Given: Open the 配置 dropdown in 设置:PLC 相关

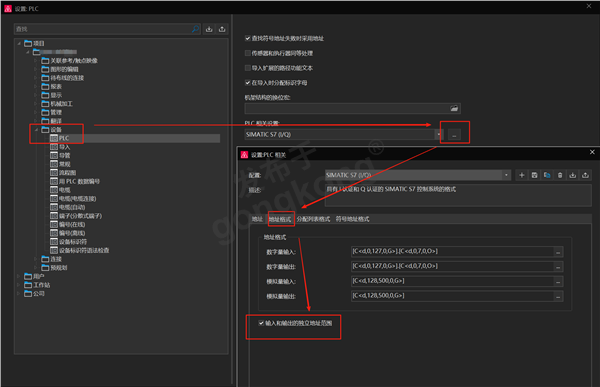Looking at the screenshot, I should (506, 175).
